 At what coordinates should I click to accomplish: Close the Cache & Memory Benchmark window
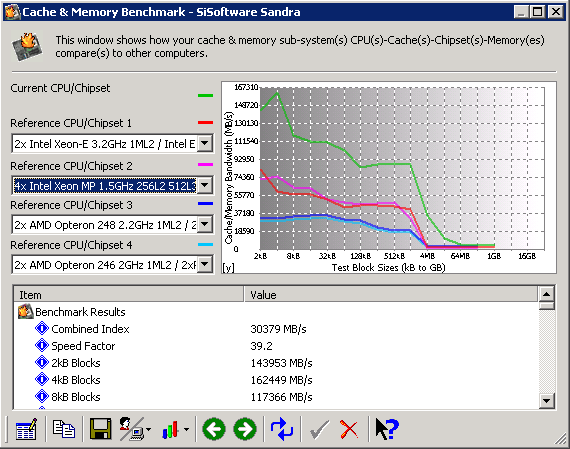coord(556,12)
